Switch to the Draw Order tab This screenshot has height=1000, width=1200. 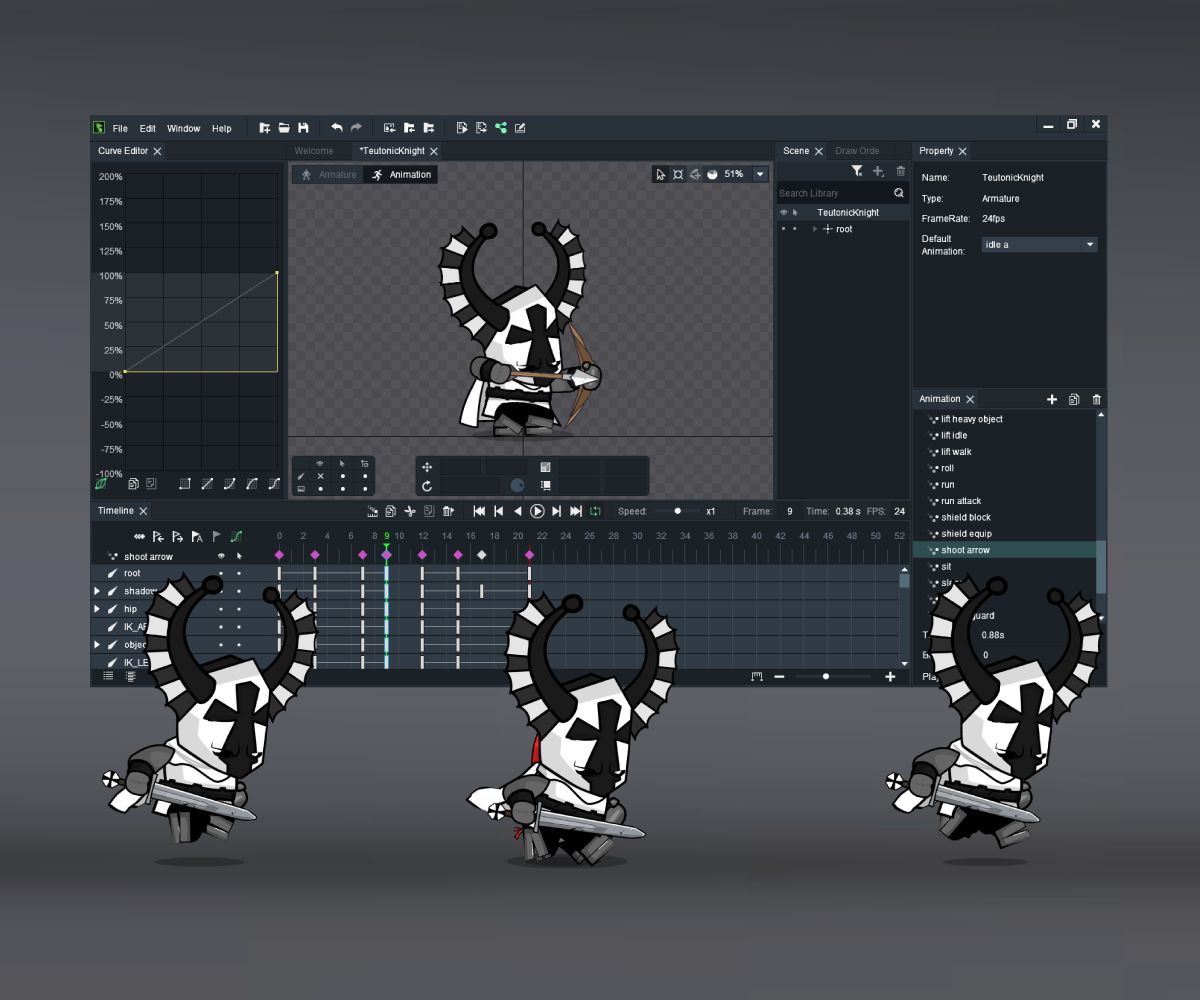857,151
